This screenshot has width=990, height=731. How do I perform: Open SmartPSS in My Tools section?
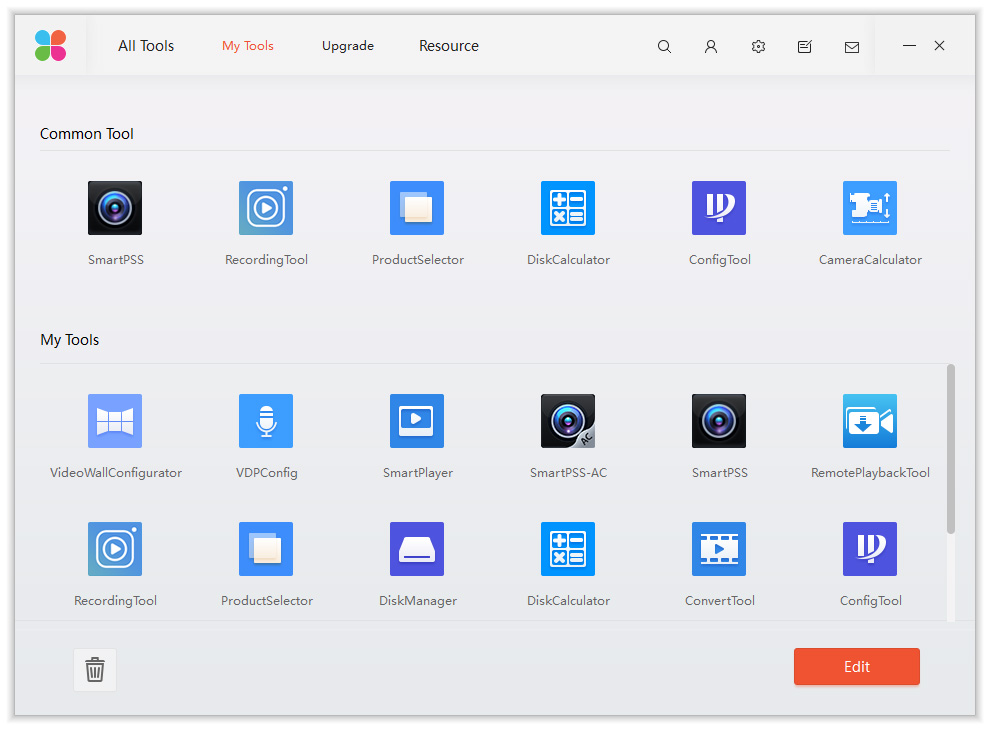tap(719, 421)
